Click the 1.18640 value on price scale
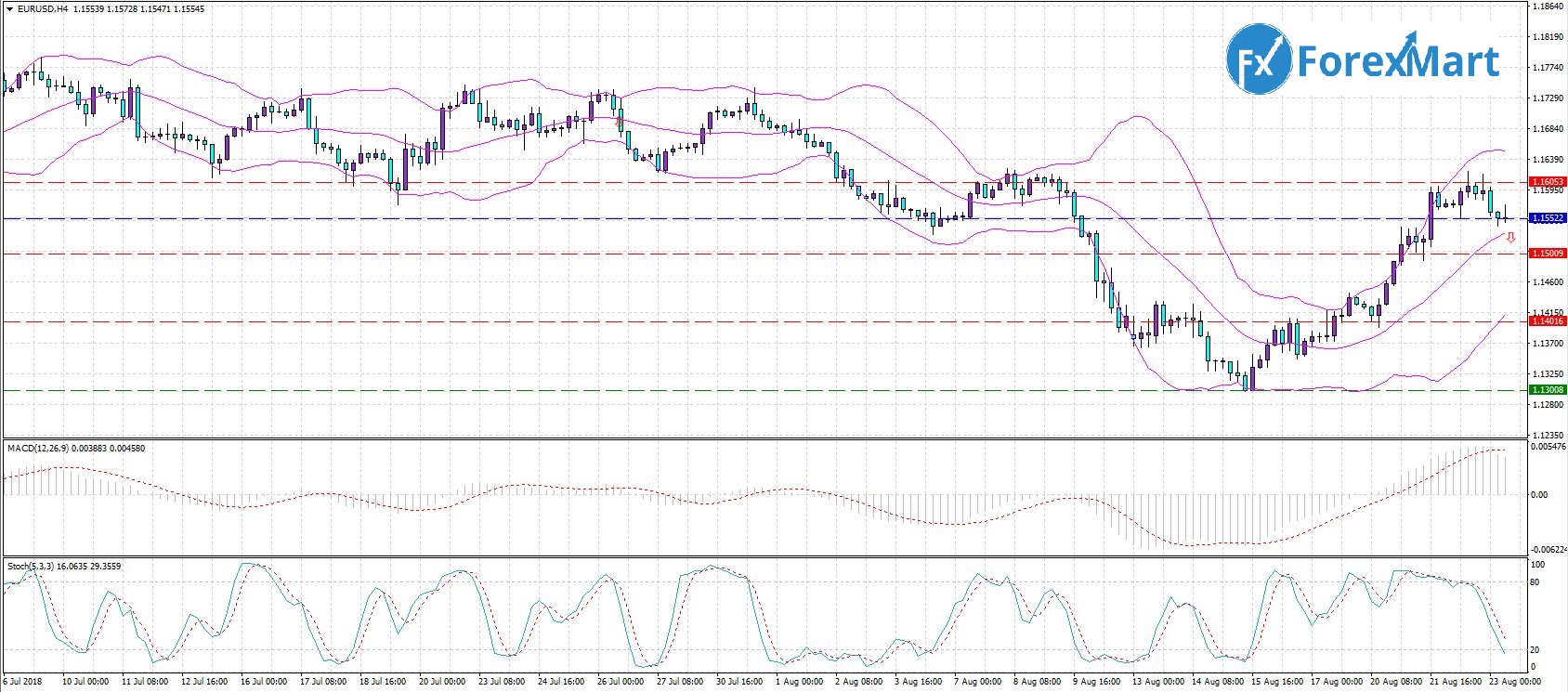Image resolution: width=1568 pixels, height=692 pixels. [1547, 7]
